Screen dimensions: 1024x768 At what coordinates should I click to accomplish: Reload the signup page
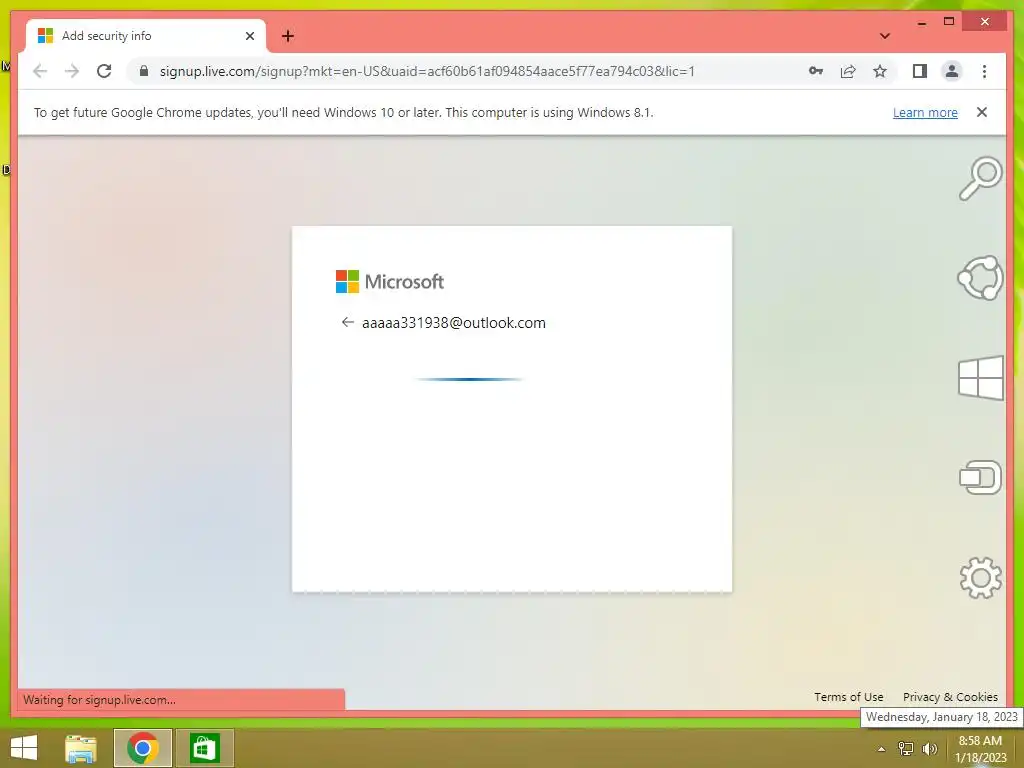point(104,71)
